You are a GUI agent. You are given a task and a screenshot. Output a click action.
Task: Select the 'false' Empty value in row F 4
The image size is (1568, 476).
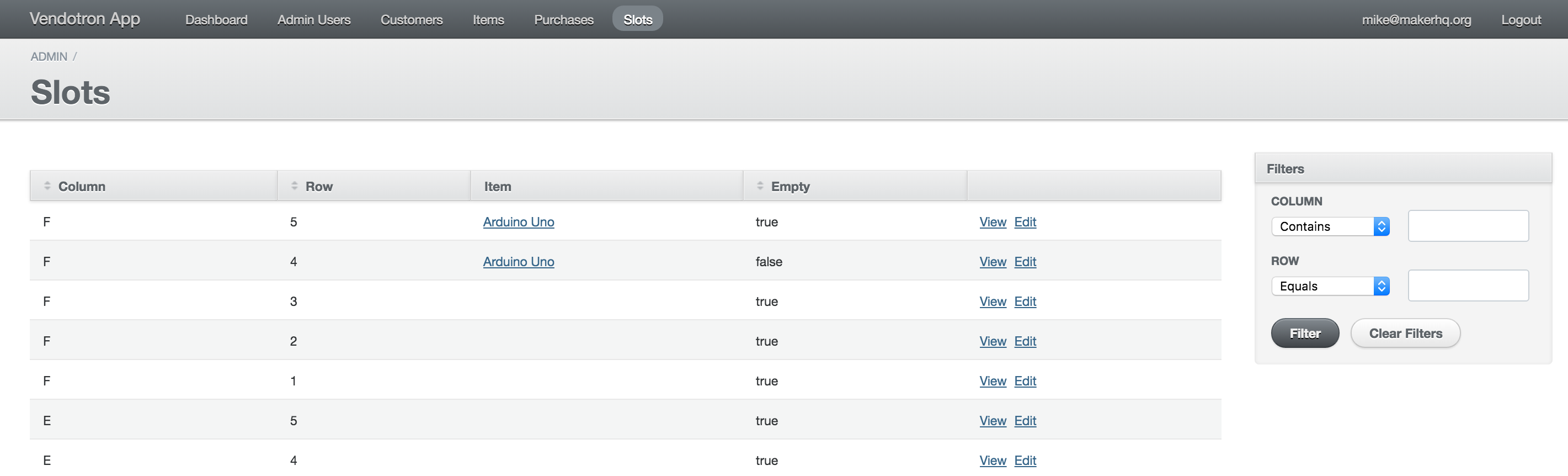click(x=769, y=262)
